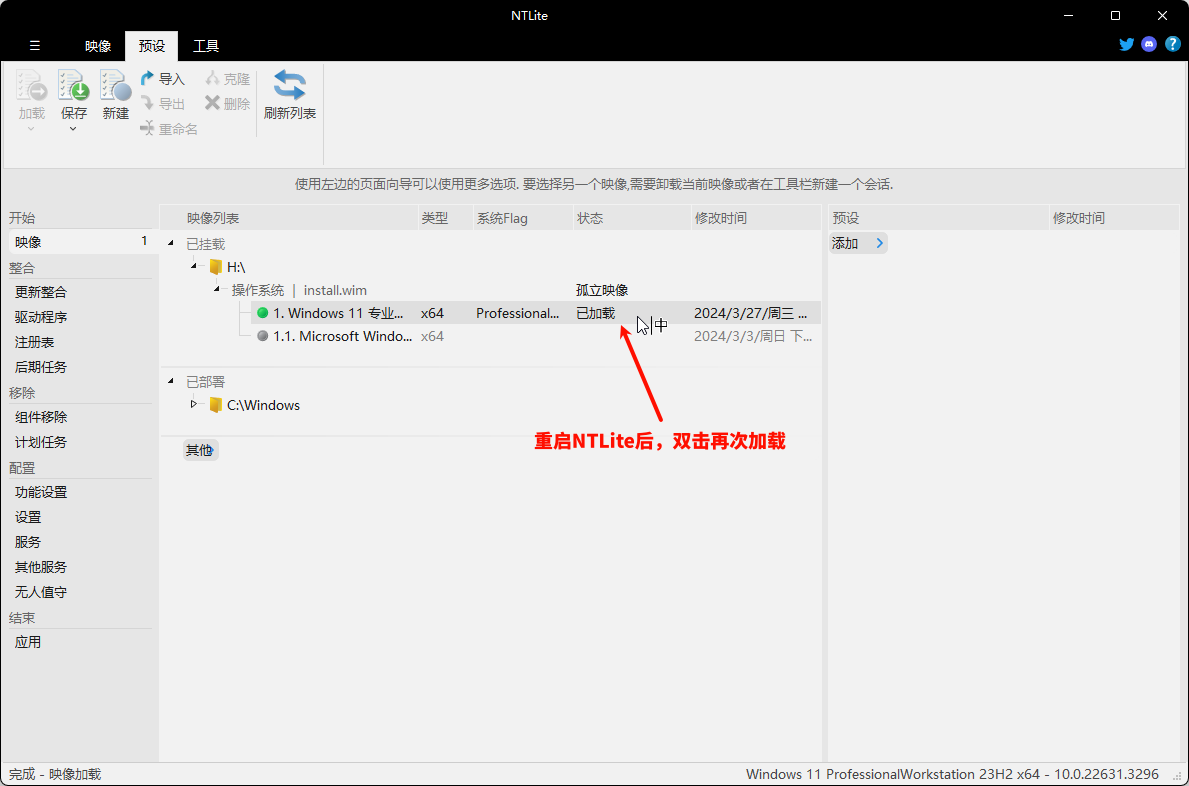Sort by 状态 column header
The image size is (1189, 786).
point(632,218)
